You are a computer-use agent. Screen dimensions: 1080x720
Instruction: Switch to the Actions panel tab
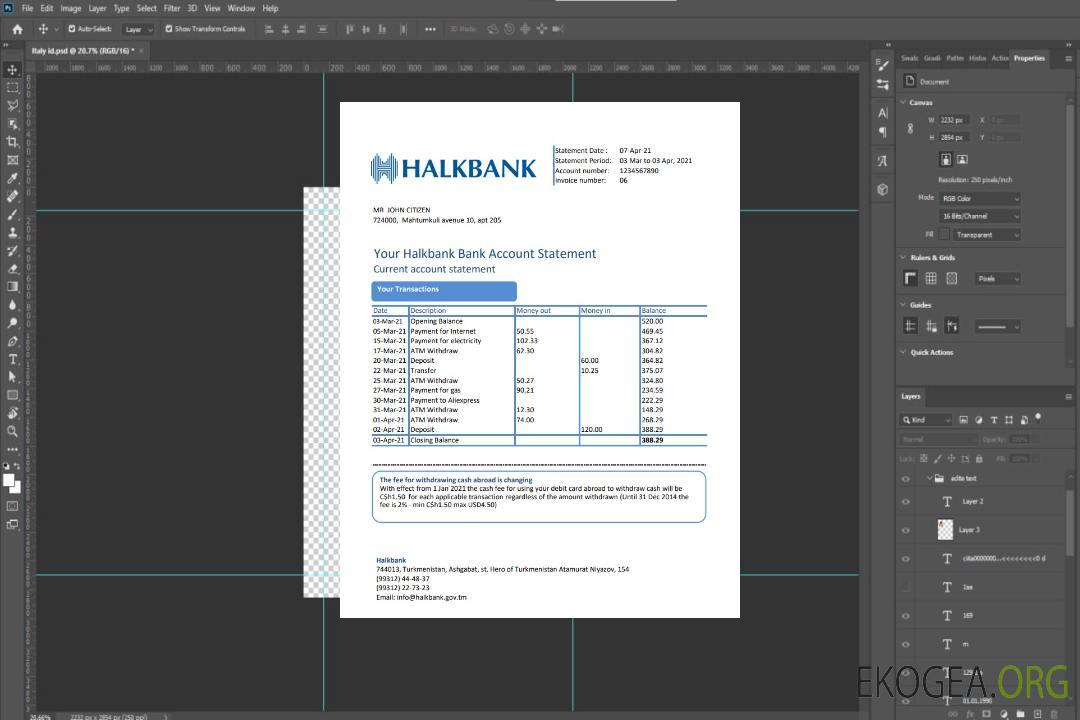[999, 58]
